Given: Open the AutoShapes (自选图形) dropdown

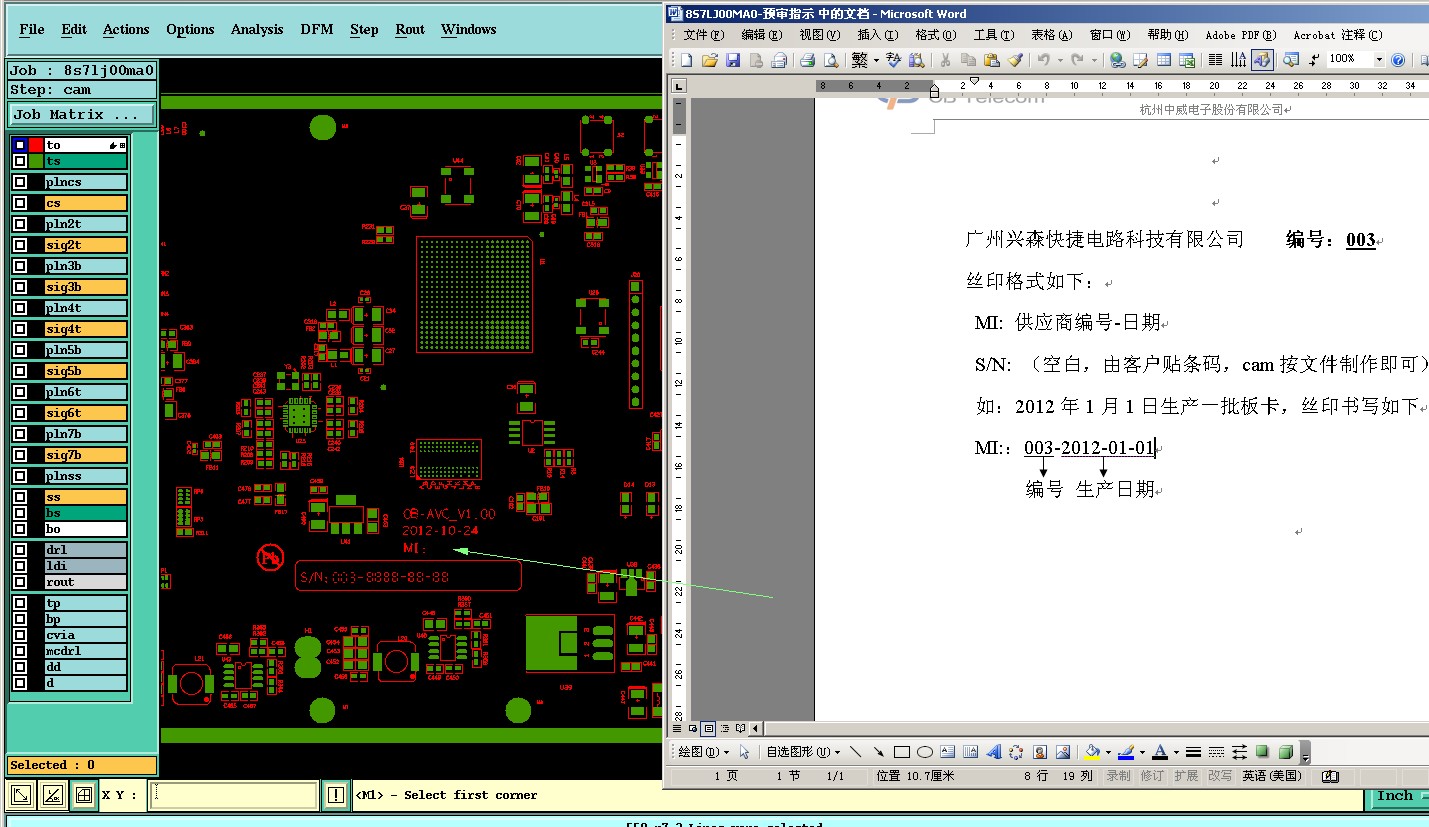Looking at the screenshot, I should click(x=803, y=752).
